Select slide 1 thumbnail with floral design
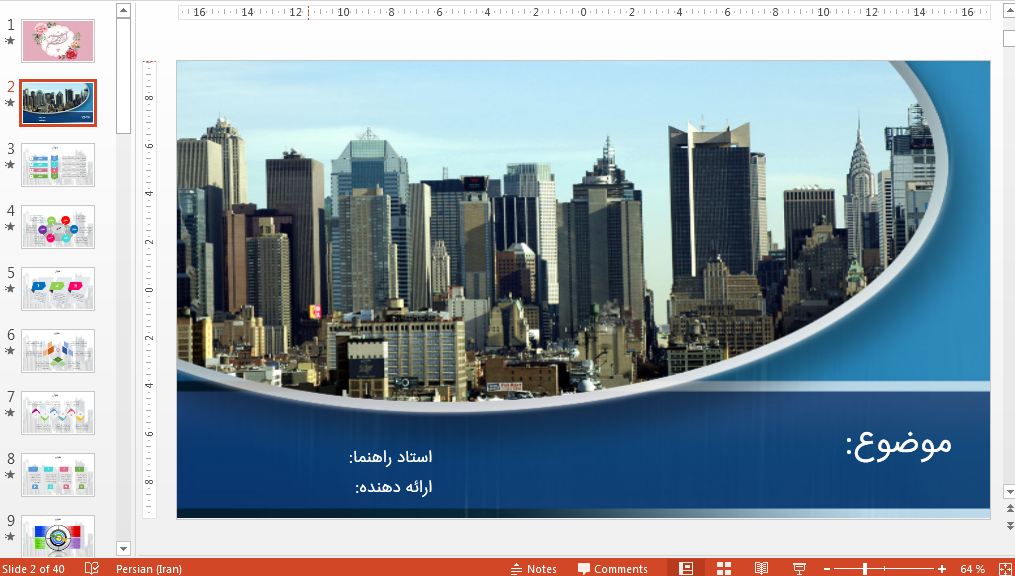This screenshot has width=1015, height=576. coord(58,41)
